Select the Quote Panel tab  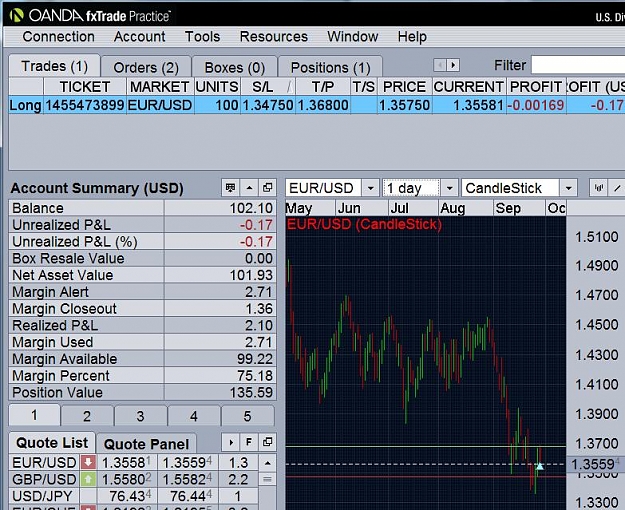(146, 444)
